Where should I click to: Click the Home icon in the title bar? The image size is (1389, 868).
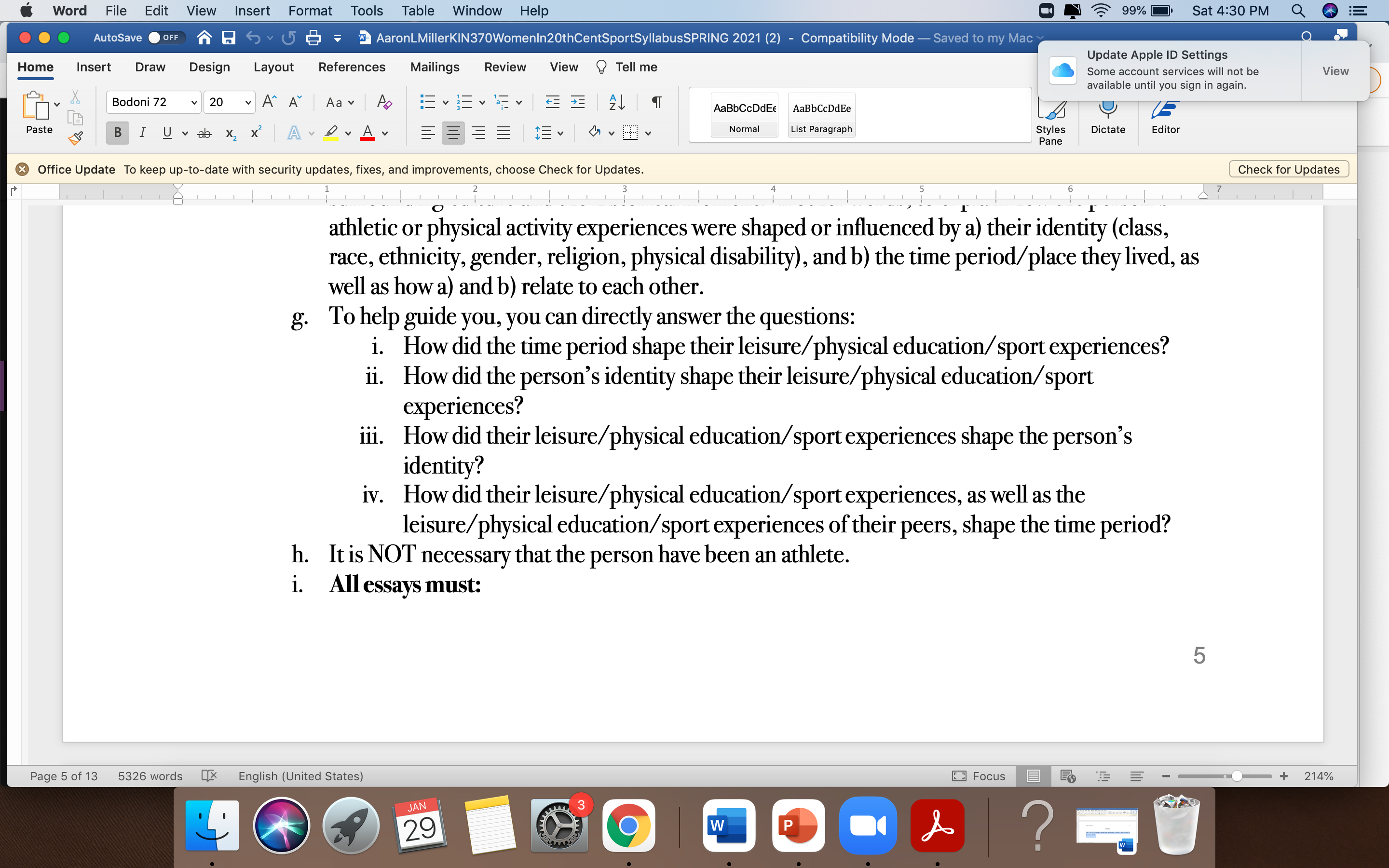pyautogui.click(x=204, y=38)
